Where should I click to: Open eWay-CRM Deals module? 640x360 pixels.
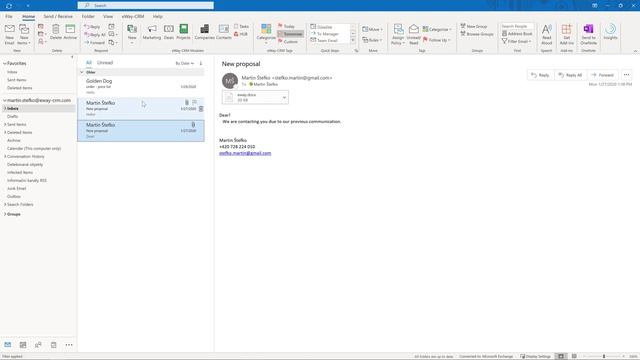[x=169, y=32]
